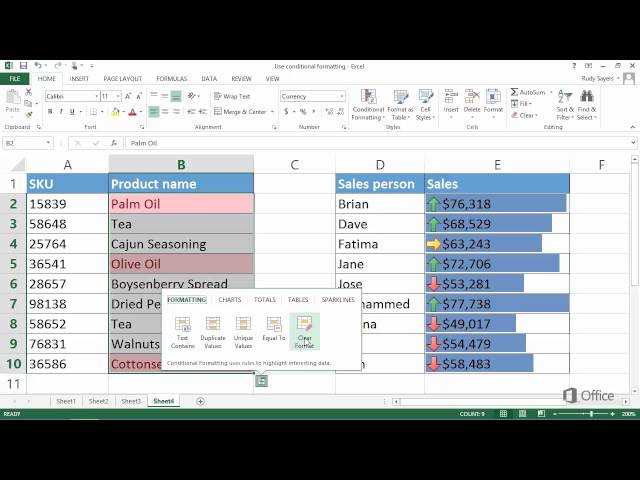Choose Text Contains quick analysis option
Viewport: 640px width, 480px height.
coord(182,332)
